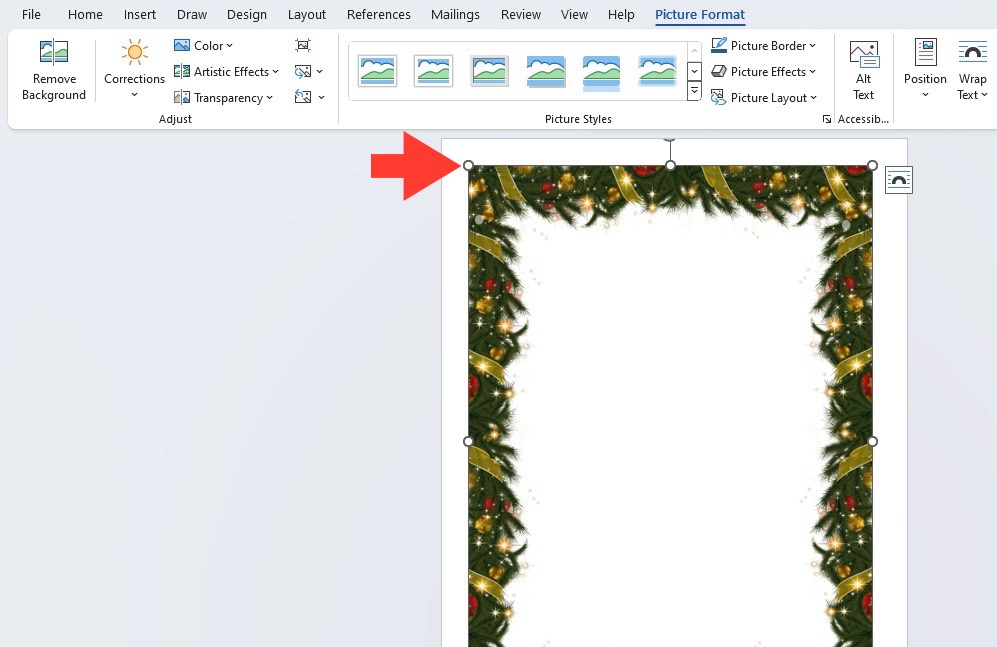The height and width of the screenshot is (647, 997).
Task: Switch to the Insert tab
Action: coord(140,14)
